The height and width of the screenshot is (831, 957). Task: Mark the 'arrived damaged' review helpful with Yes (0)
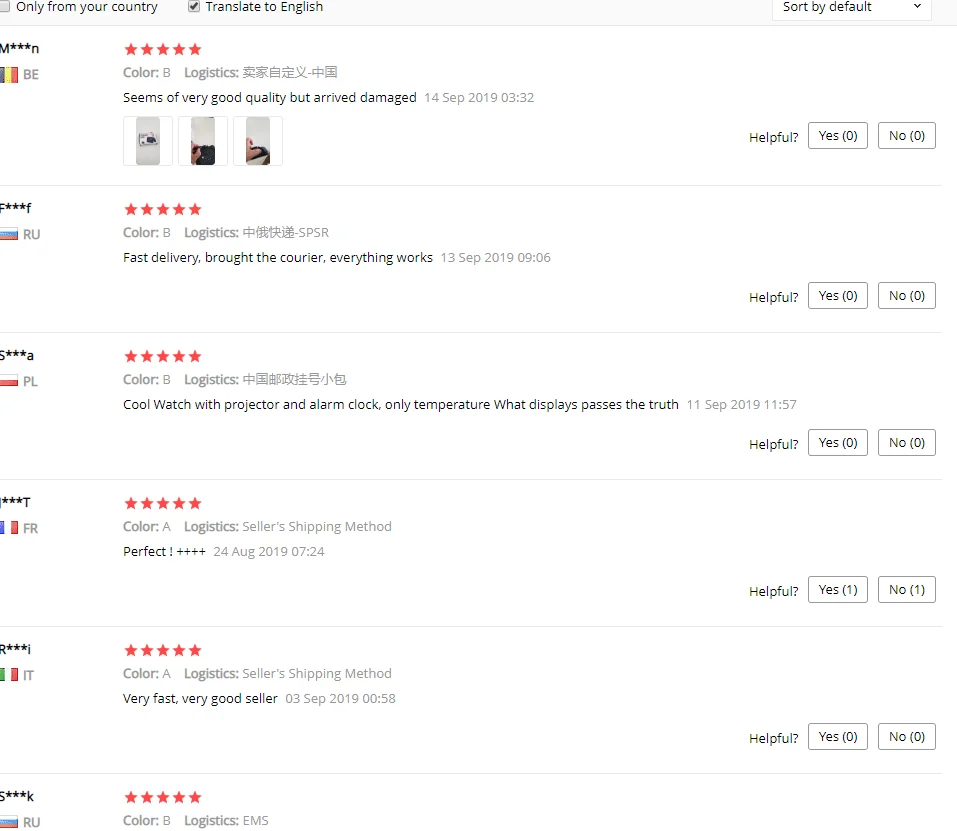837,135
